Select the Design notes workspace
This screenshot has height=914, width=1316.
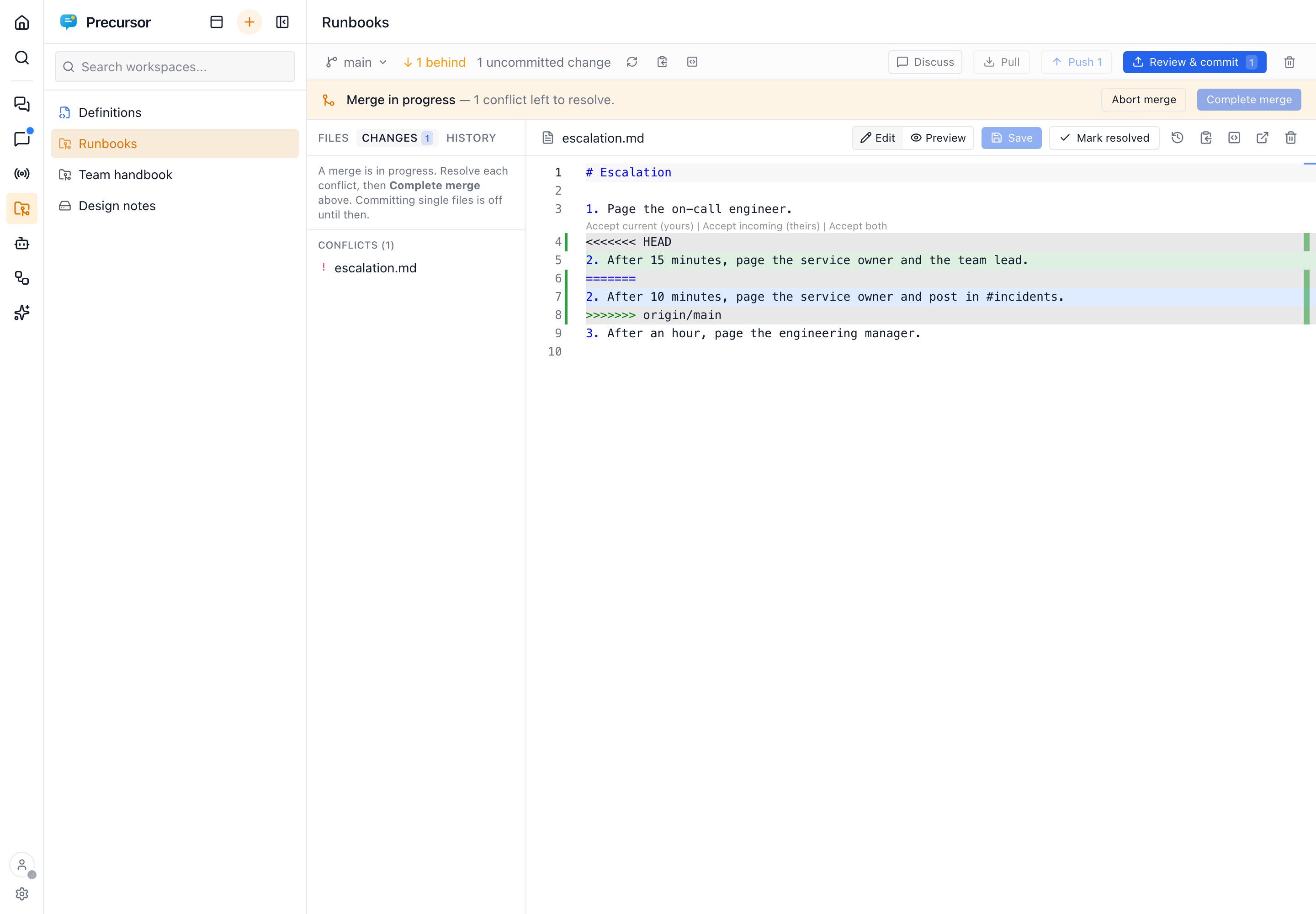175,206
